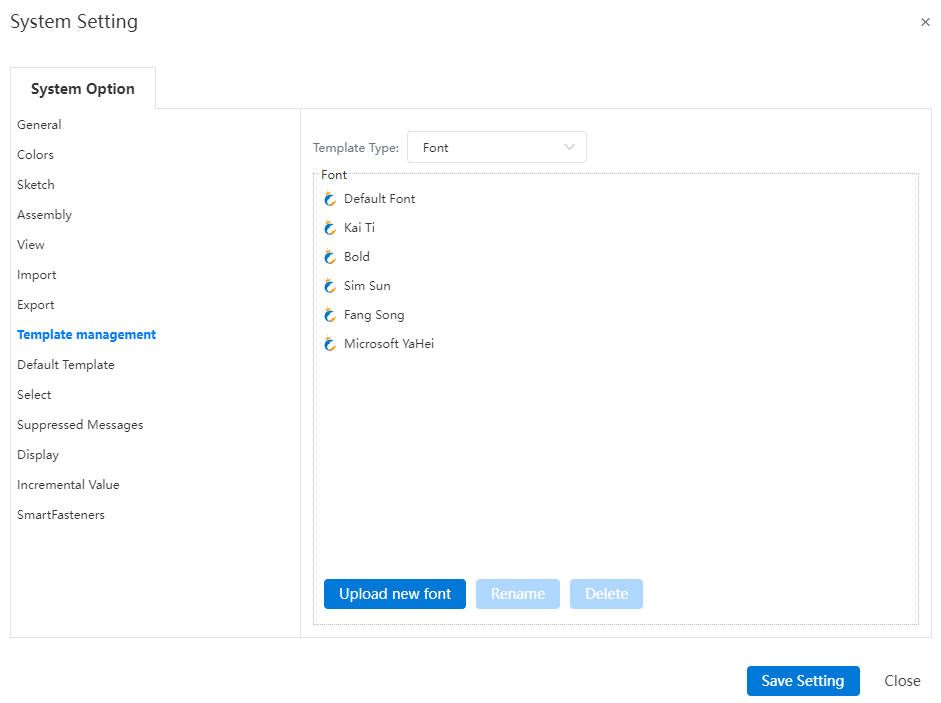Open the Suppressed Messages section
941x703 pixels.
[x=80, y=425]
